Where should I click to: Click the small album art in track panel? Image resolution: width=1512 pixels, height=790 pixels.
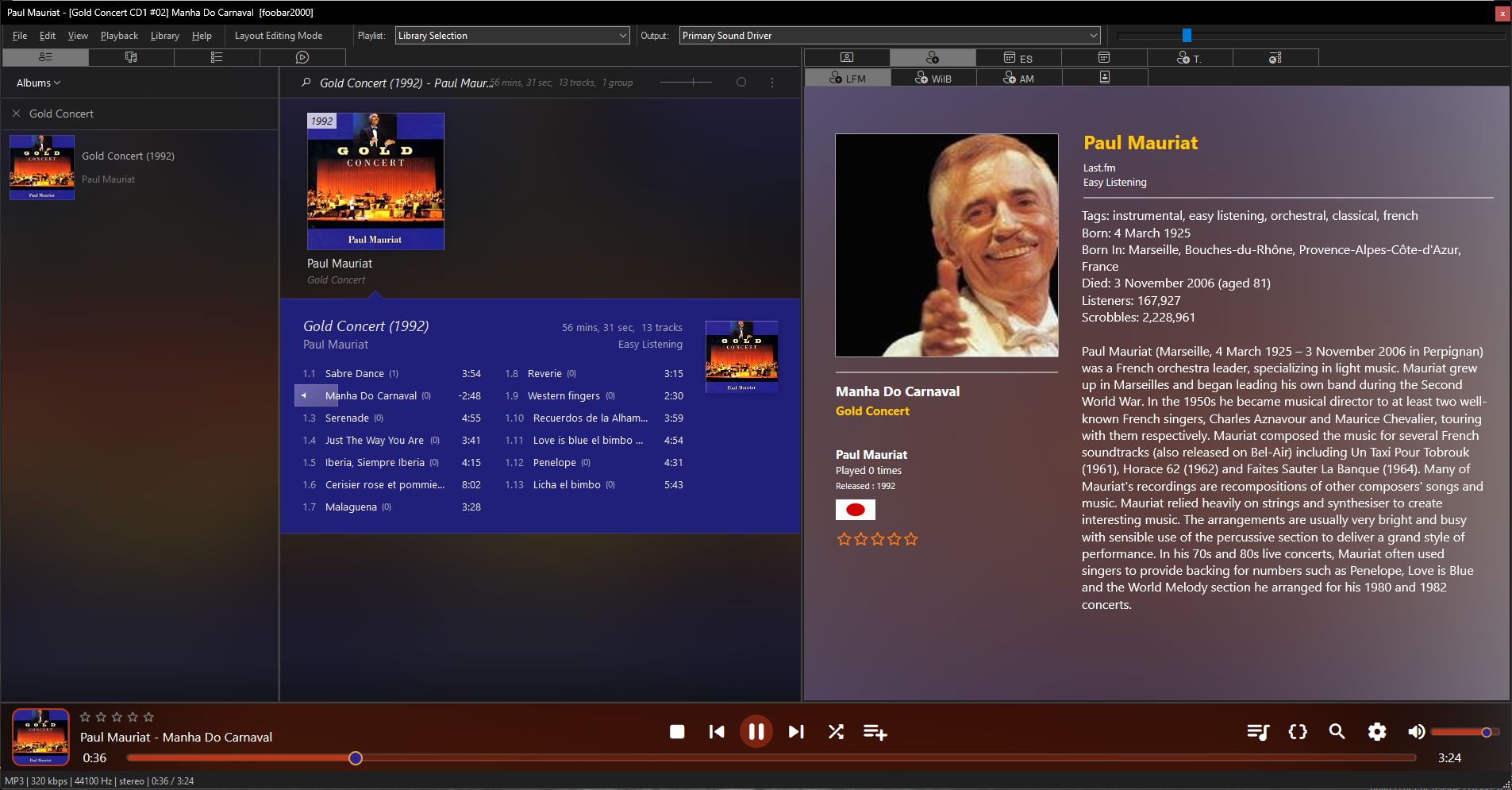(741, 356)
